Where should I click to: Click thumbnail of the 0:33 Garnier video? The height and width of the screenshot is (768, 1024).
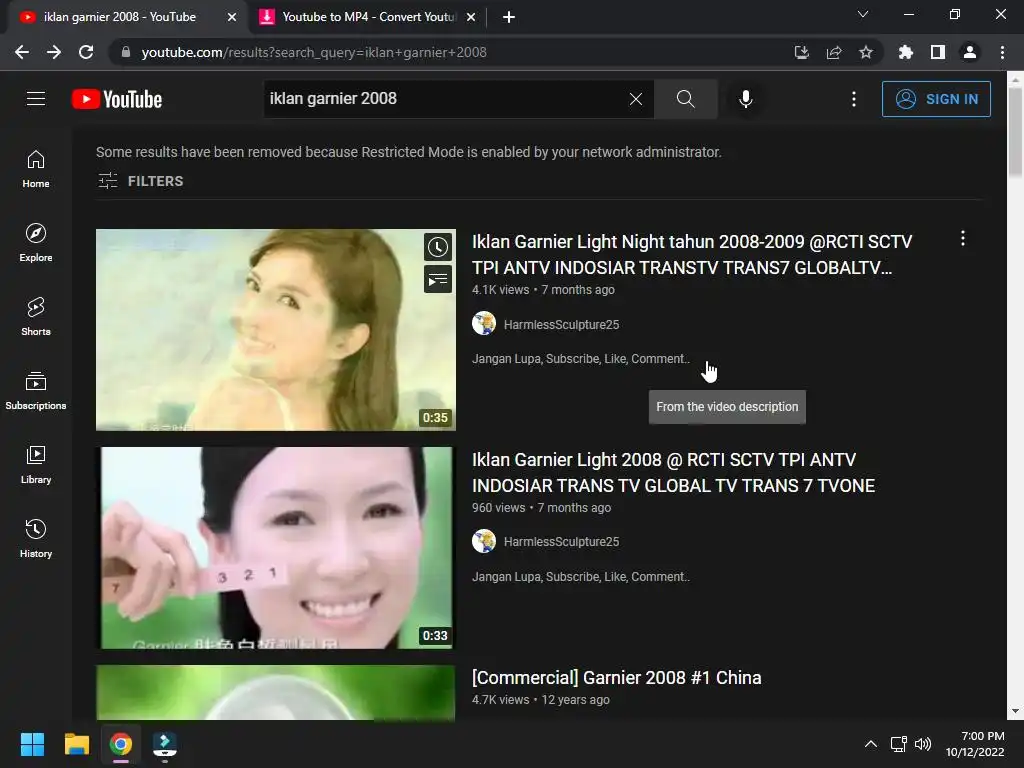point(276,548)
